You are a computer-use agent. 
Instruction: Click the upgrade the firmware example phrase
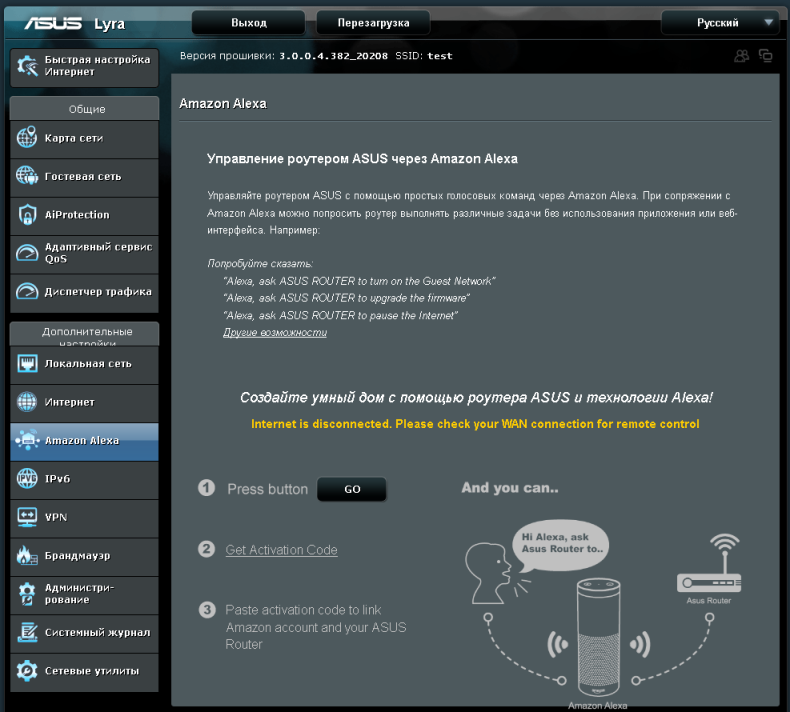pyautogui.click(x=347, y=298)
